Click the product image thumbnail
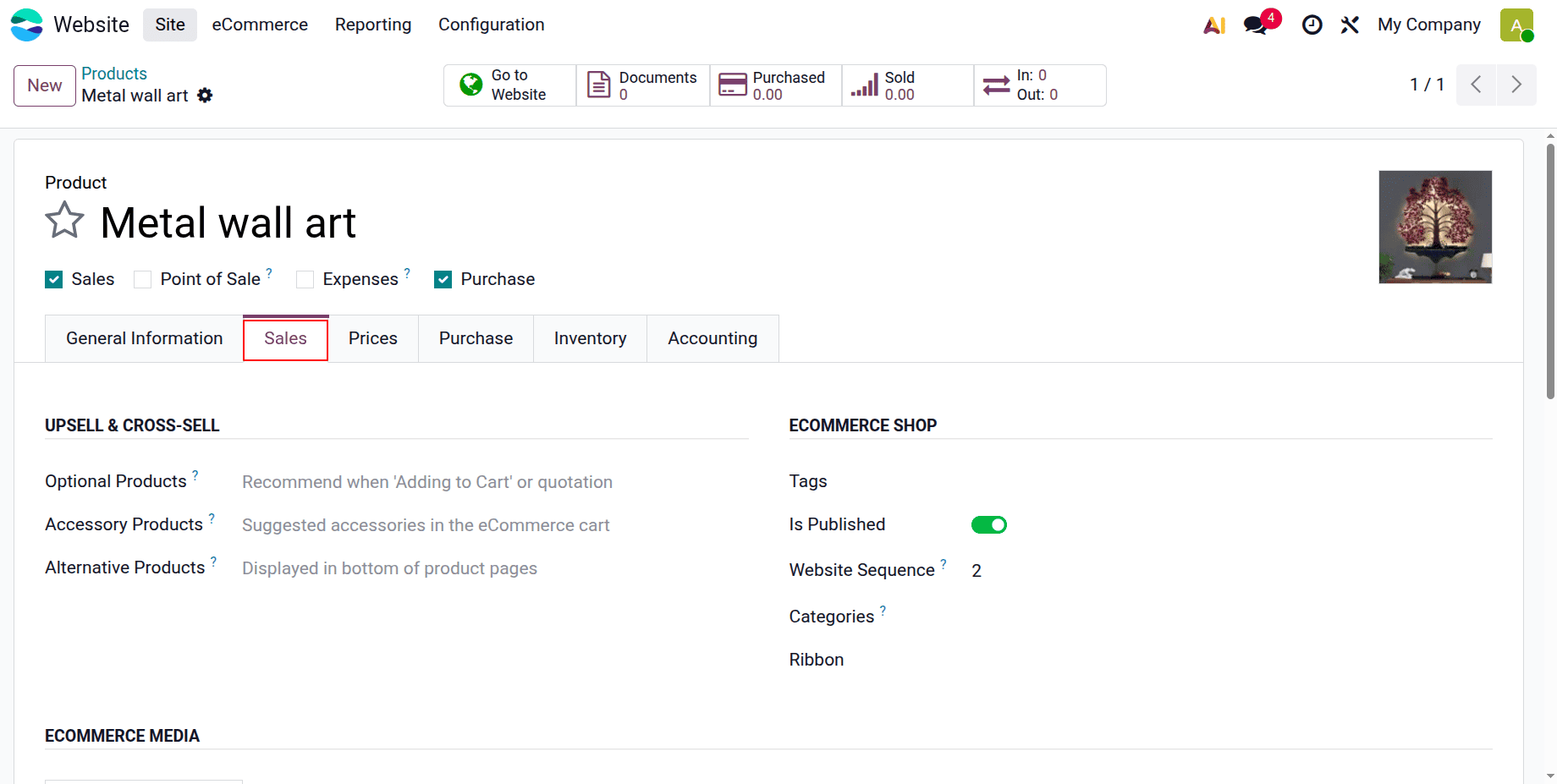 1435,227
